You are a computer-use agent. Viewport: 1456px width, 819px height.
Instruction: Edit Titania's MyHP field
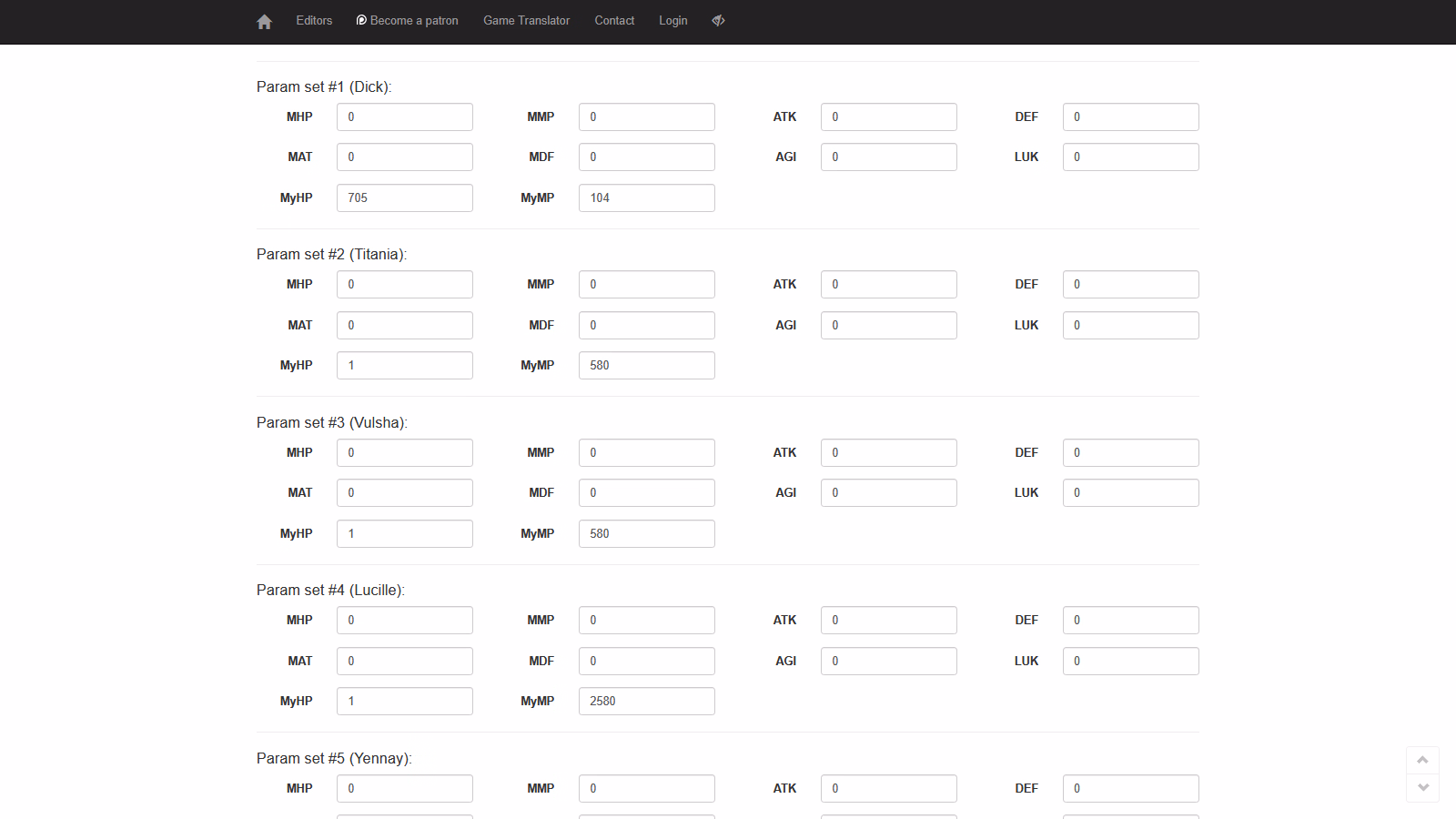[405, 365]
